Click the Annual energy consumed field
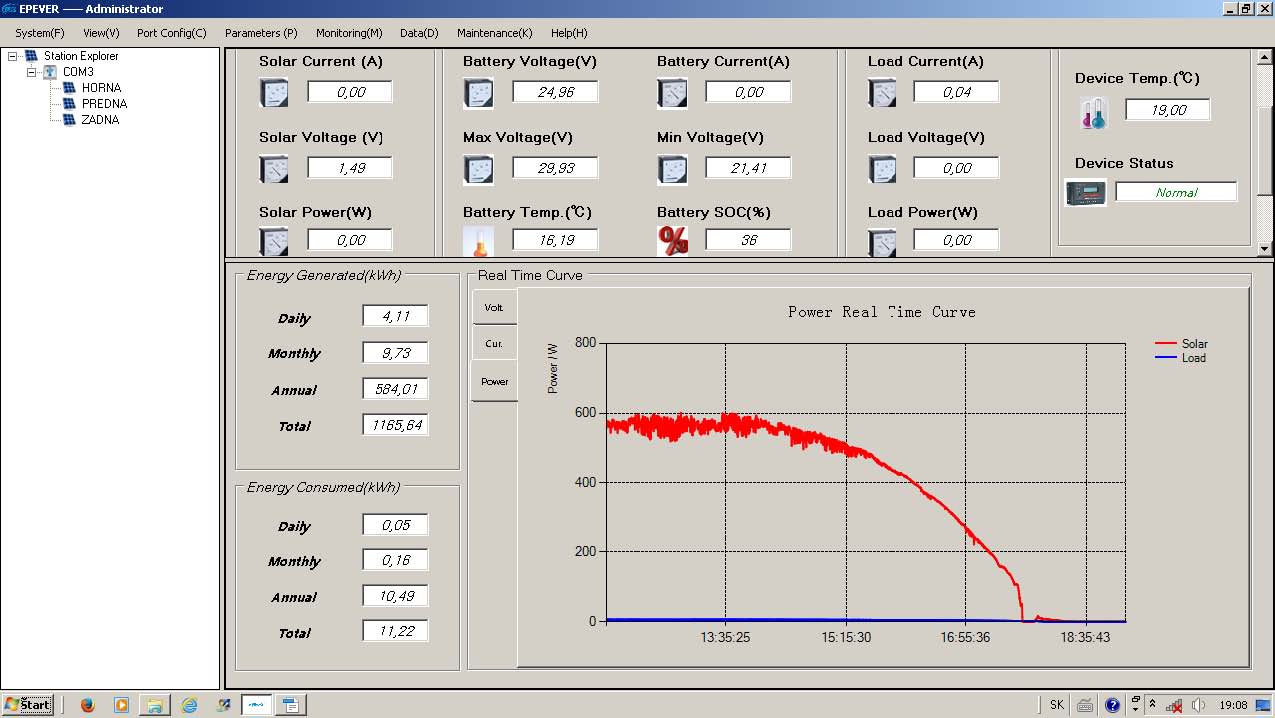This screenshot has width=1275, height=718. coord(395,596)
